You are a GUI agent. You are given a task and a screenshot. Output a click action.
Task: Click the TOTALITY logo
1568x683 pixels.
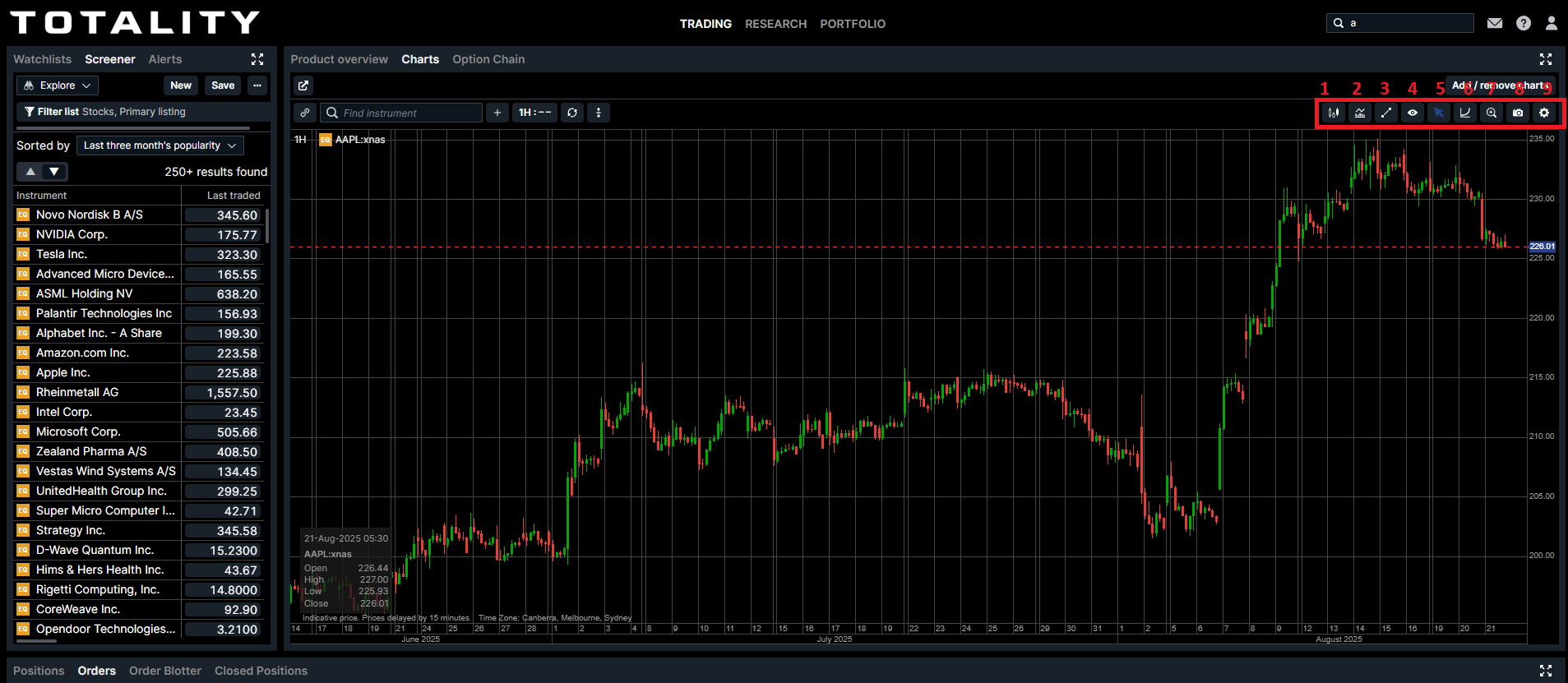click(x=135, y=22)
